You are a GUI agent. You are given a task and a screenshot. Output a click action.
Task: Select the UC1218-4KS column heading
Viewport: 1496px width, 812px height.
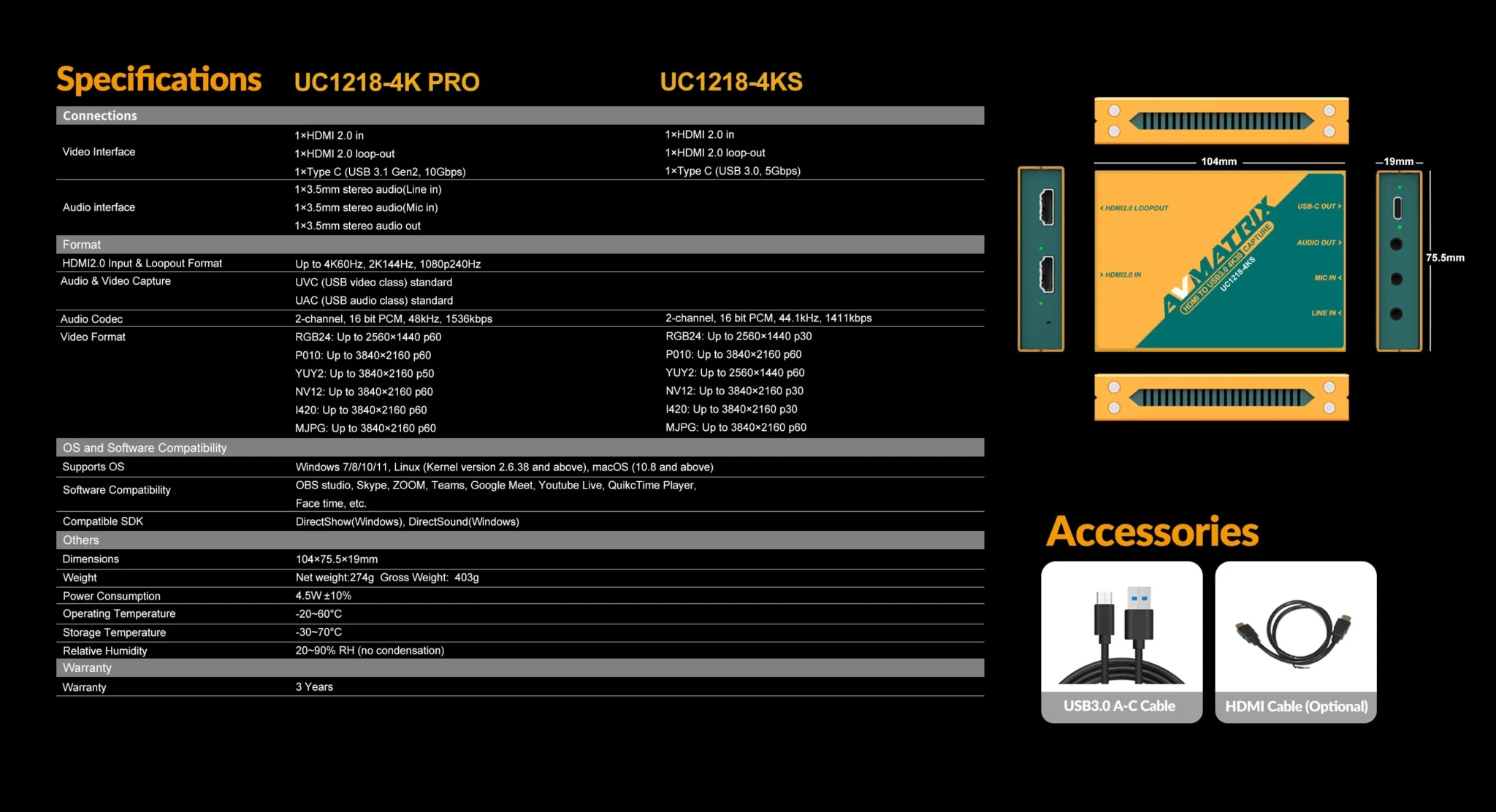click(730, 82)
